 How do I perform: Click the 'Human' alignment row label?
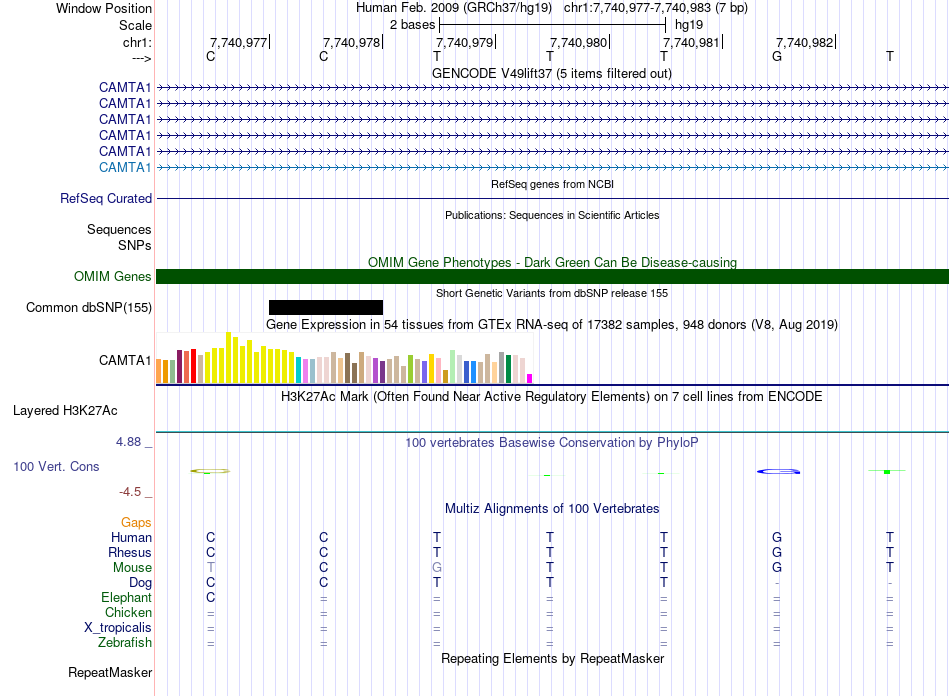(131, 538)
